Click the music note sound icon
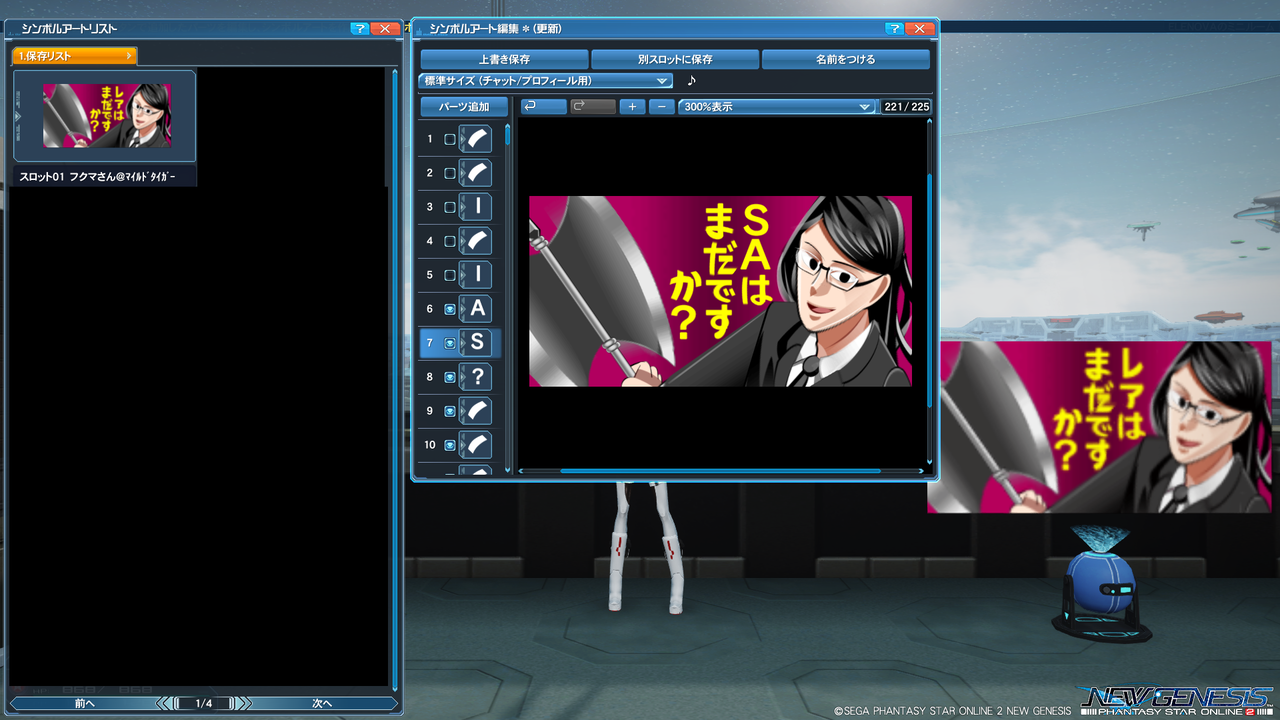The image size is (1280, 720). click(691, 81)
